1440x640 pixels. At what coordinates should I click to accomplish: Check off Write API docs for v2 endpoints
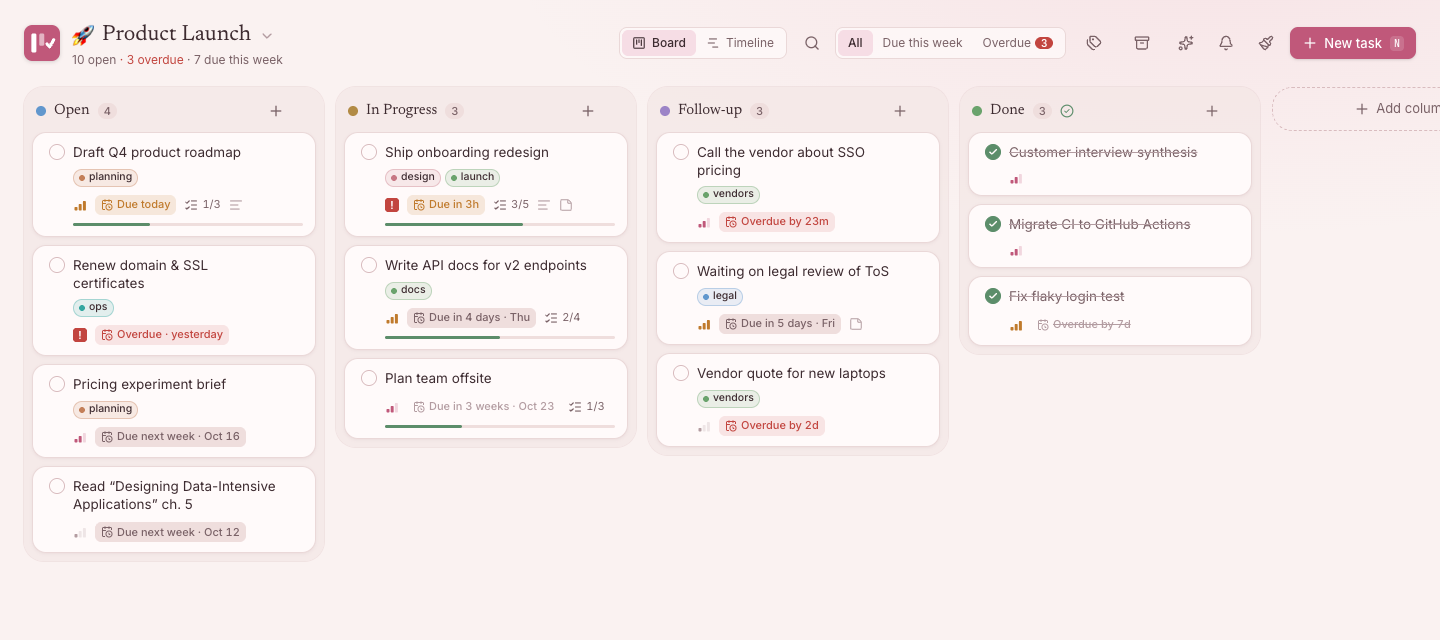[x=369, y=265]
